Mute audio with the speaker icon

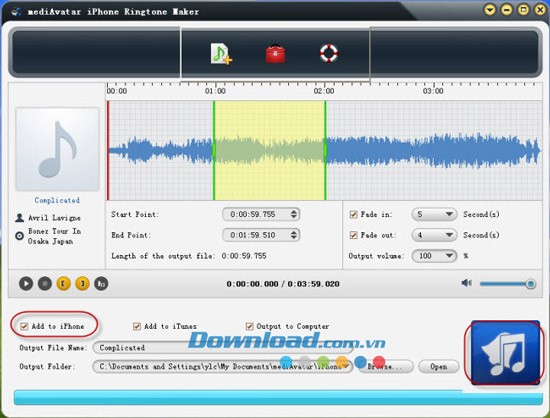click(467, 283)
